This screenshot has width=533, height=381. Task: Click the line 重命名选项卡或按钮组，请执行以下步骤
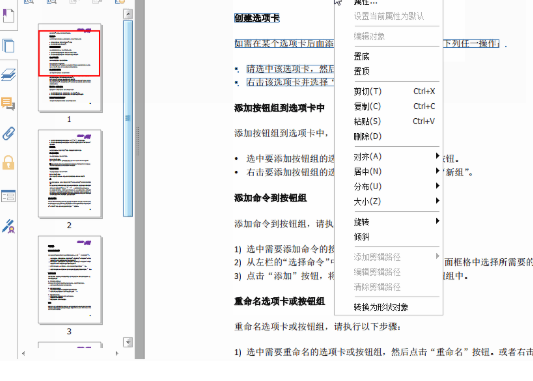317,327
